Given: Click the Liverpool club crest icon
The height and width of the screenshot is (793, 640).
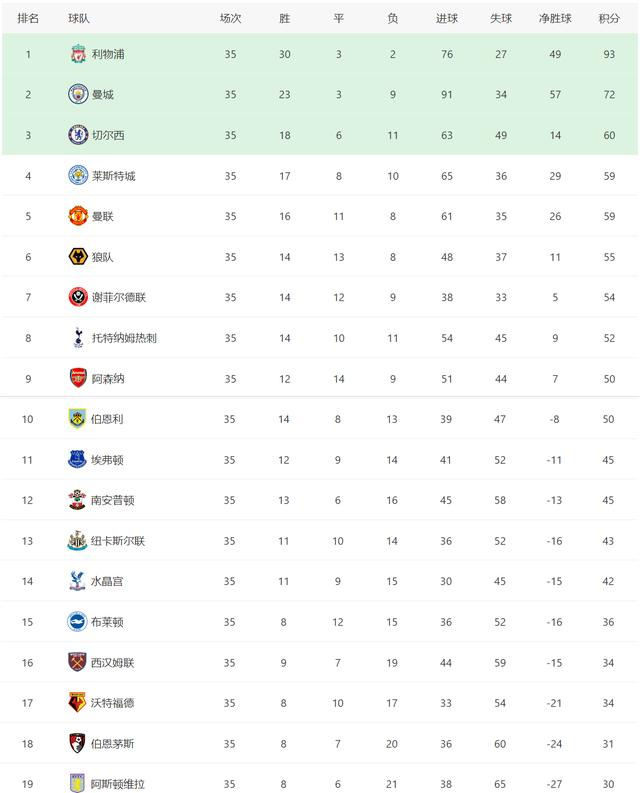Looking at the screenshot, I should tap(78, 54).
